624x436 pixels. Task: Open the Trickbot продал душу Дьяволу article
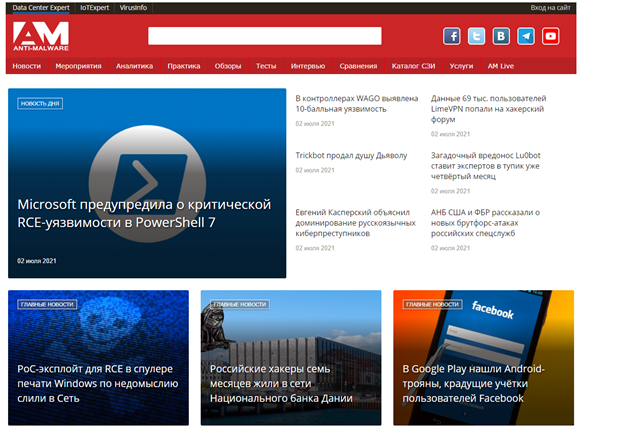[351, 155]
